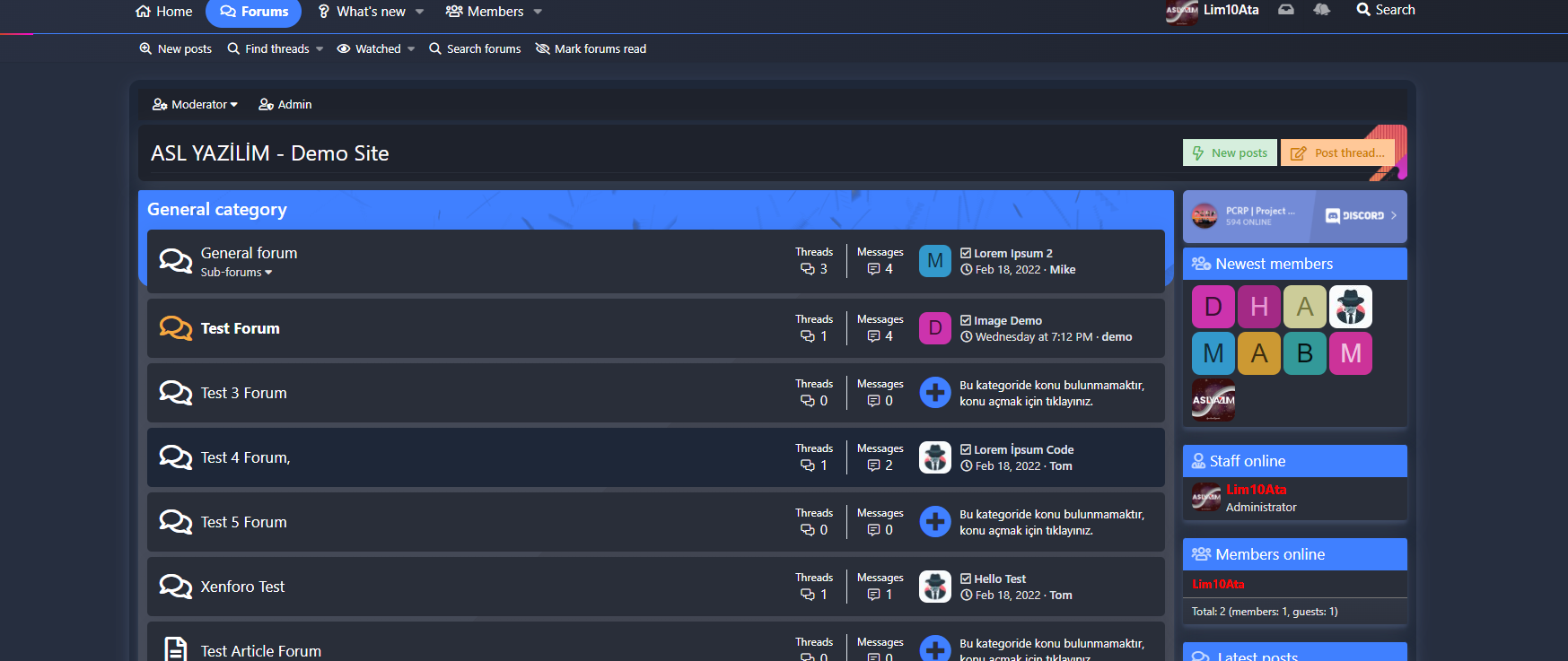This screenshot has width=1568, height=661.
Task: Open the Members tab
Action: (x=485, y=12)
